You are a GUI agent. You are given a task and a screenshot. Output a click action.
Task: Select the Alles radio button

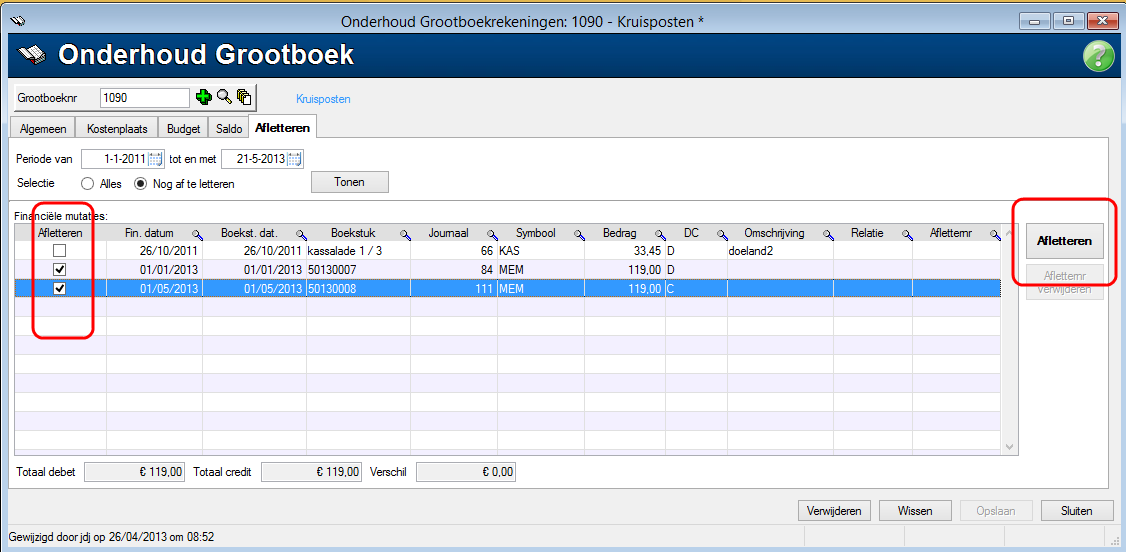pyautogui.click(x=88, y=183)
